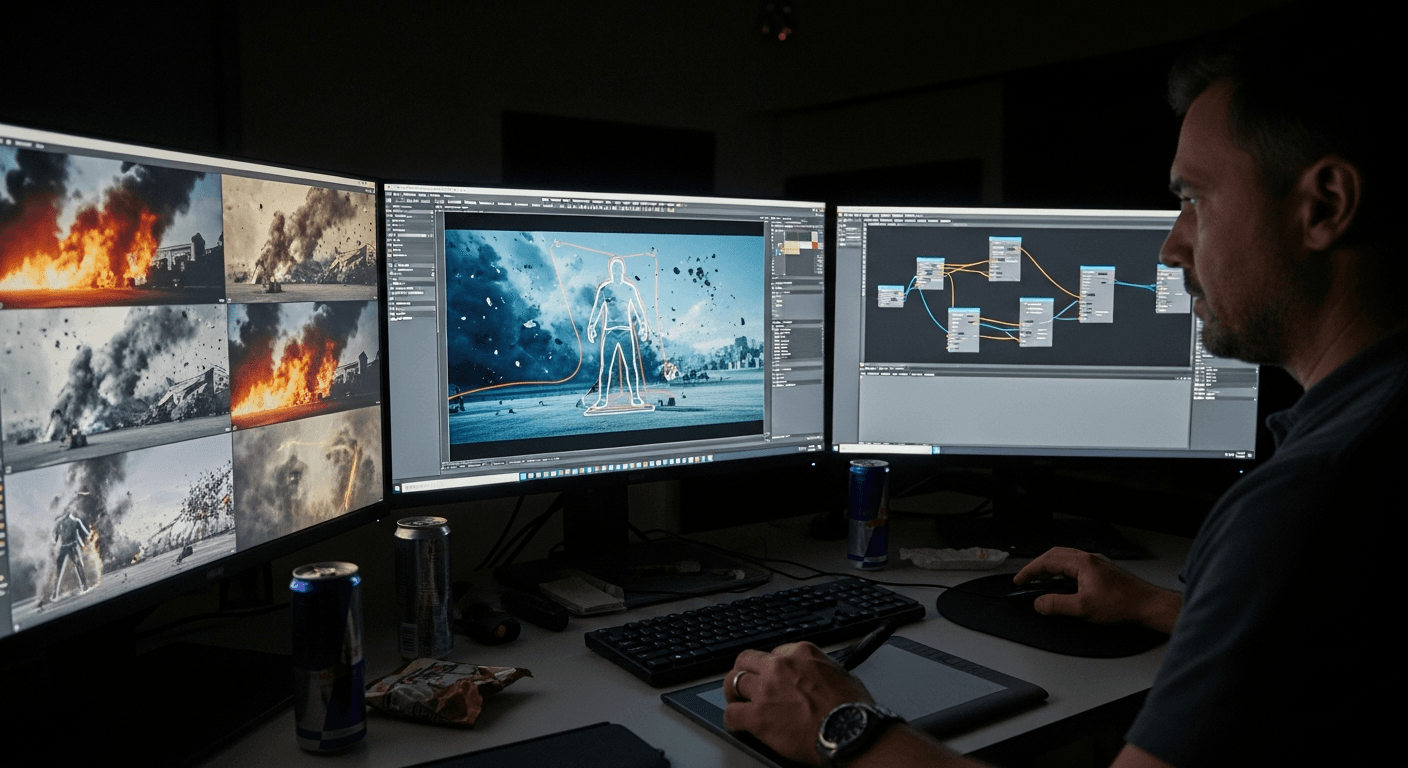Click the taskbar search box on the center monitor
Viewport: 1408px width, 768px height.
460,481
